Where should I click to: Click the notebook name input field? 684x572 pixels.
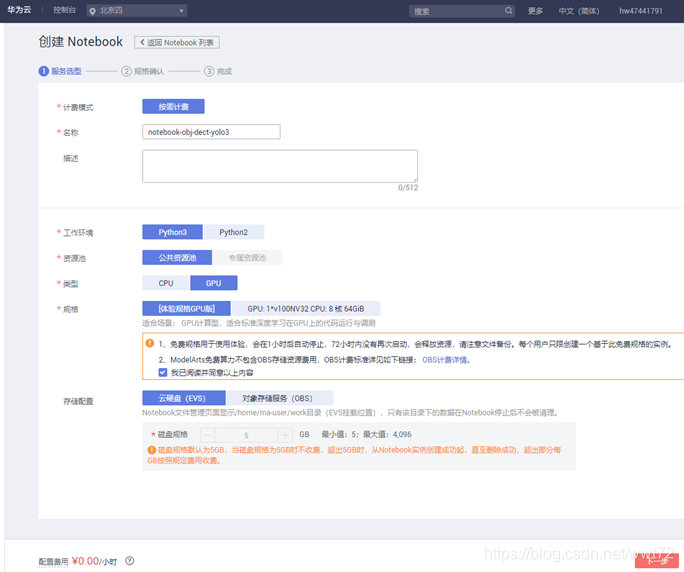coord(211,132)
